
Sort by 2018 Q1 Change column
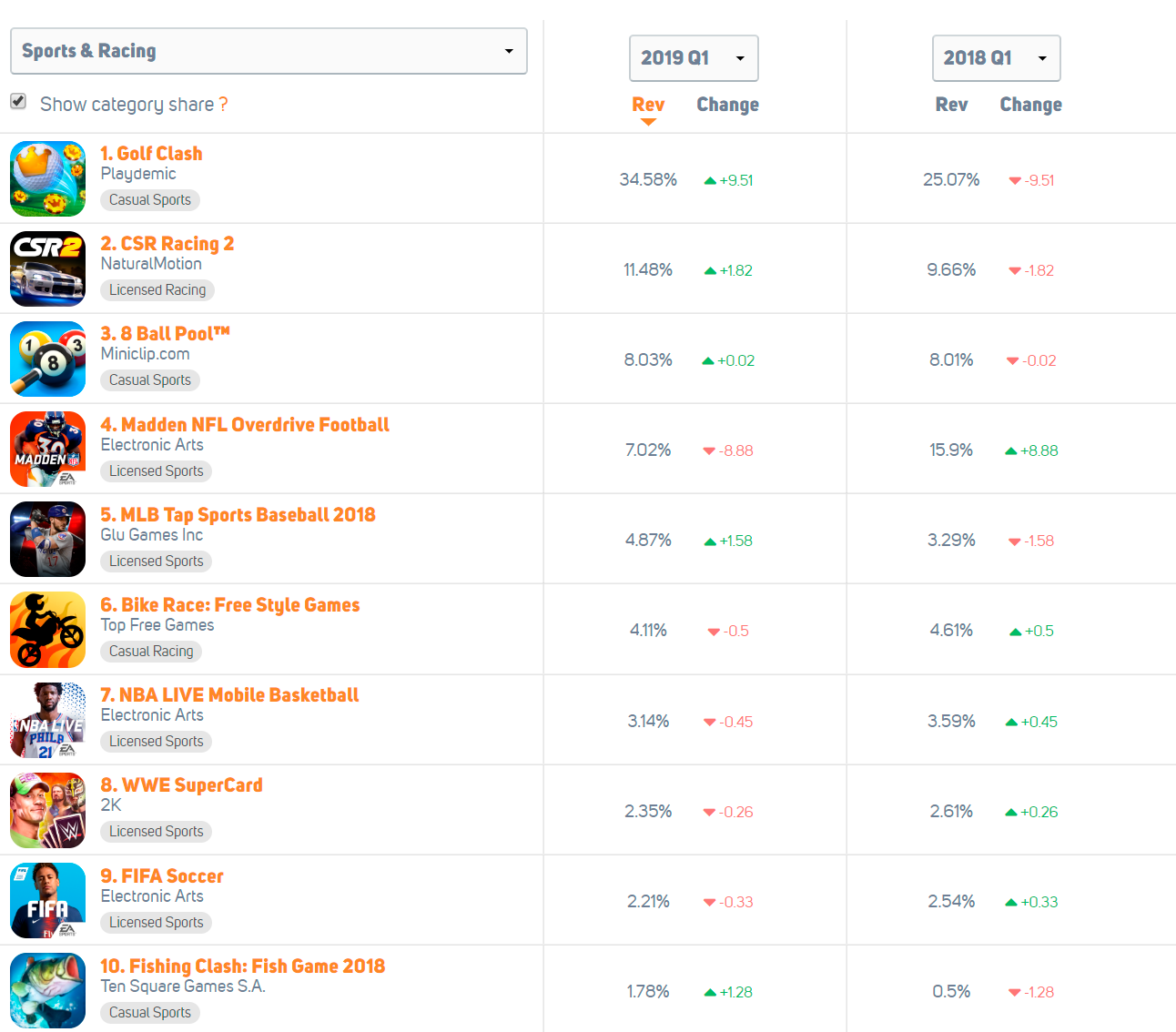1031,105
